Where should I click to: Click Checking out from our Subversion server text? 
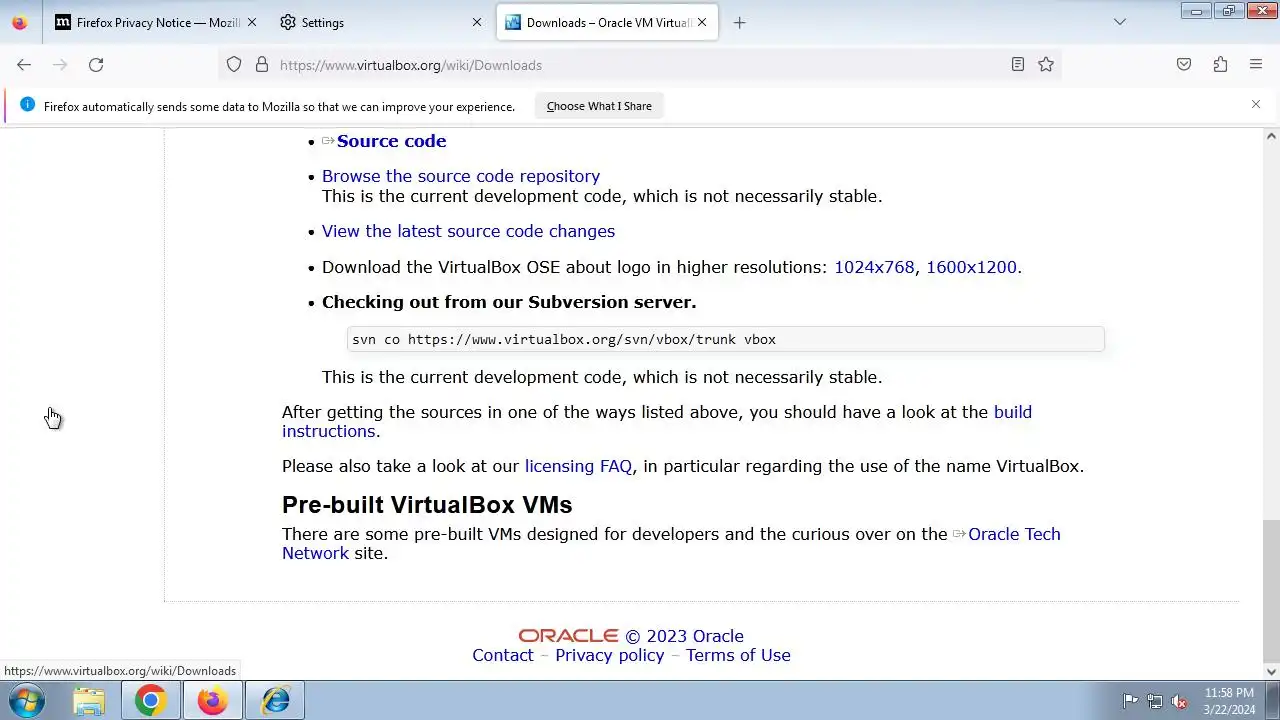[x=509, y=302]
